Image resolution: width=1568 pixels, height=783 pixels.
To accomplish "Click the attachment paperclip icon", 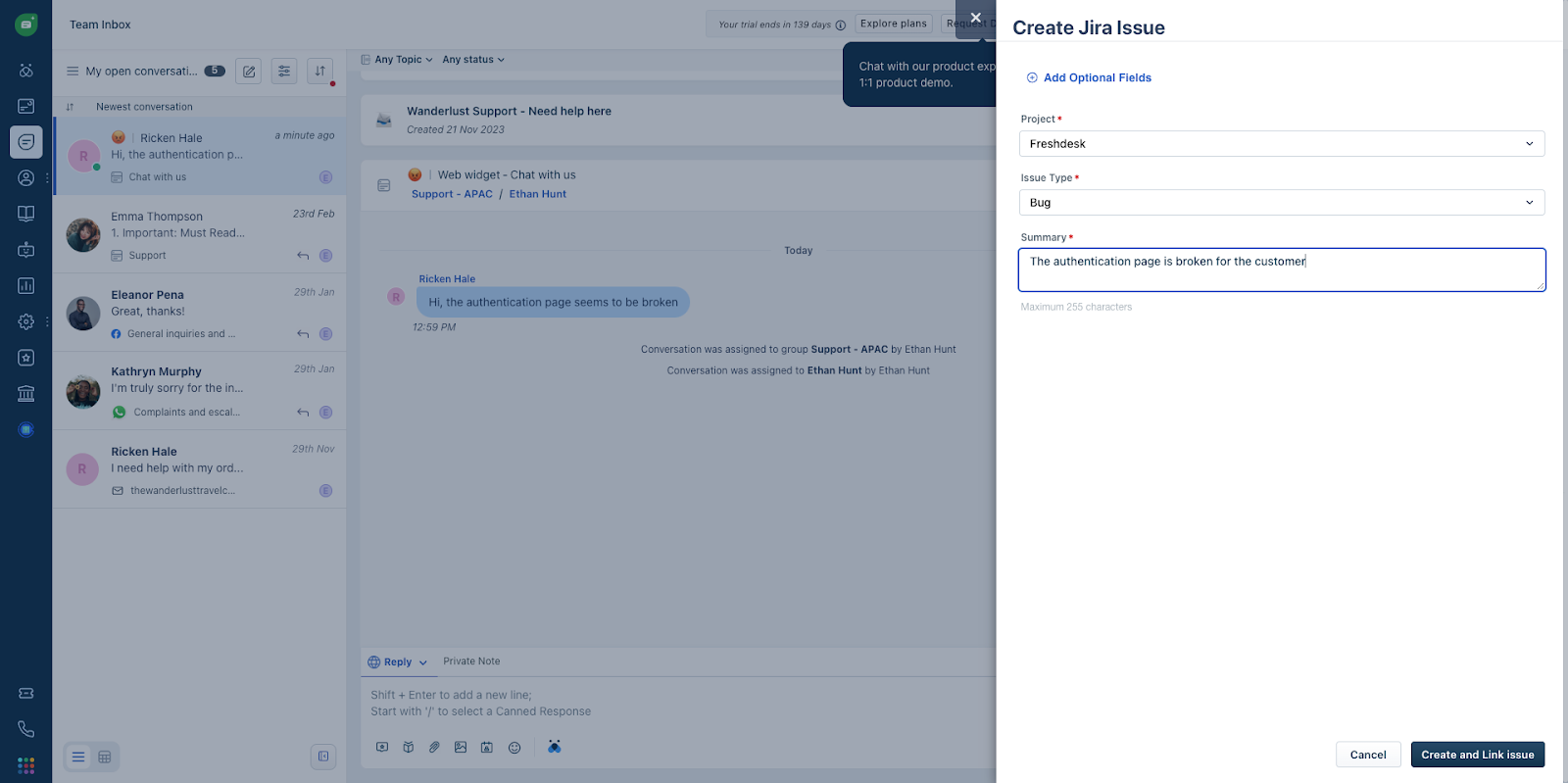I will click(434, 747).
